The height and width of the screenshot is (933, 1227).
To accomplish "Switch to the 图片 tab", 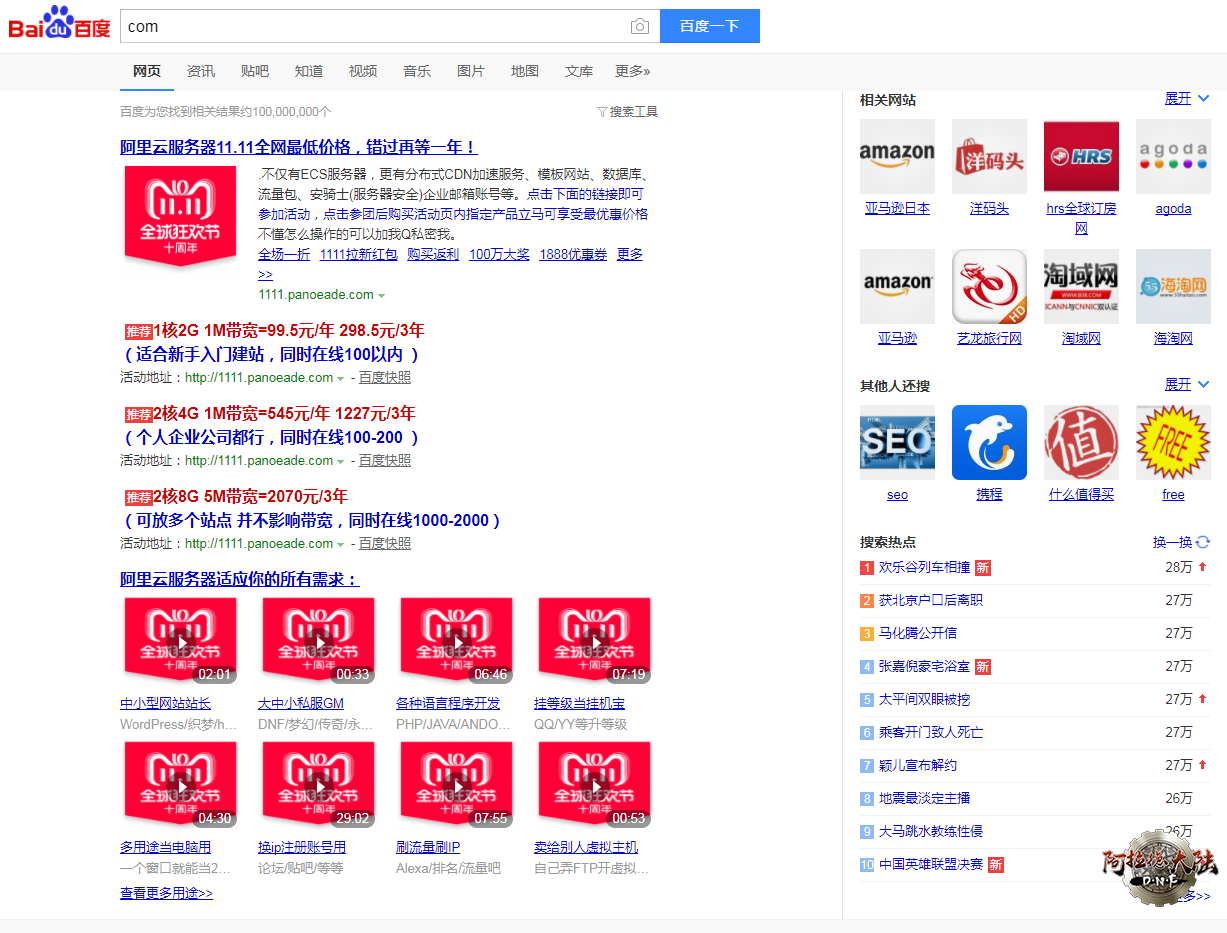I will click(471, 71).
